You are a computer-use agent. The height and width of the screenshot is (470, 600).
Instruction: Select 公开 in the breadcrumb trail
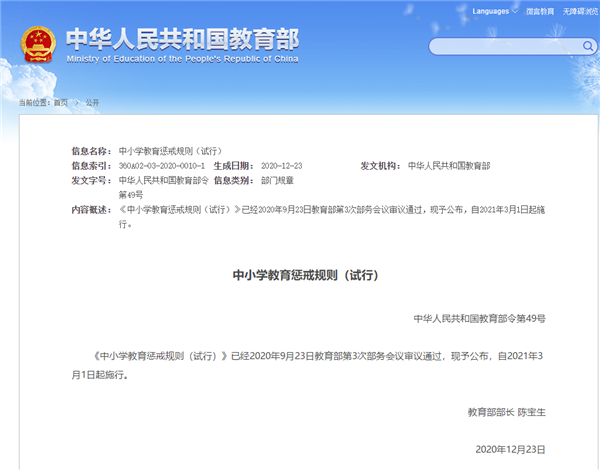click(92, 103)
